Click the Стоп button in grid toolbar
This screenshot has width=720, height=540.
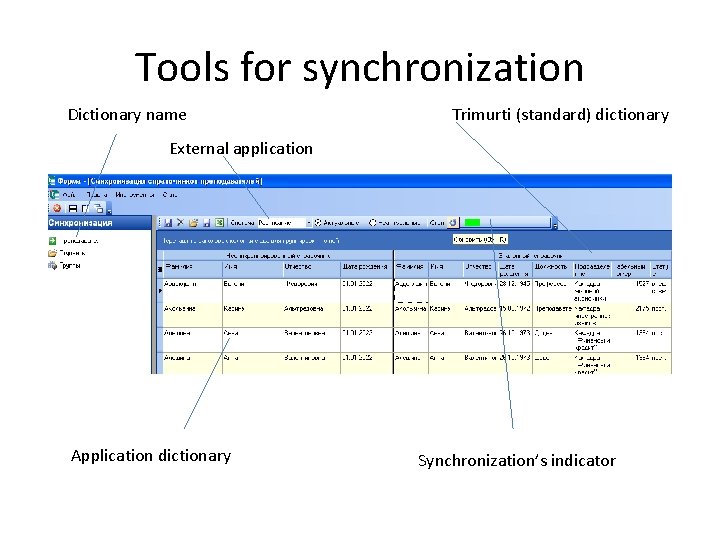click(437, 223)
